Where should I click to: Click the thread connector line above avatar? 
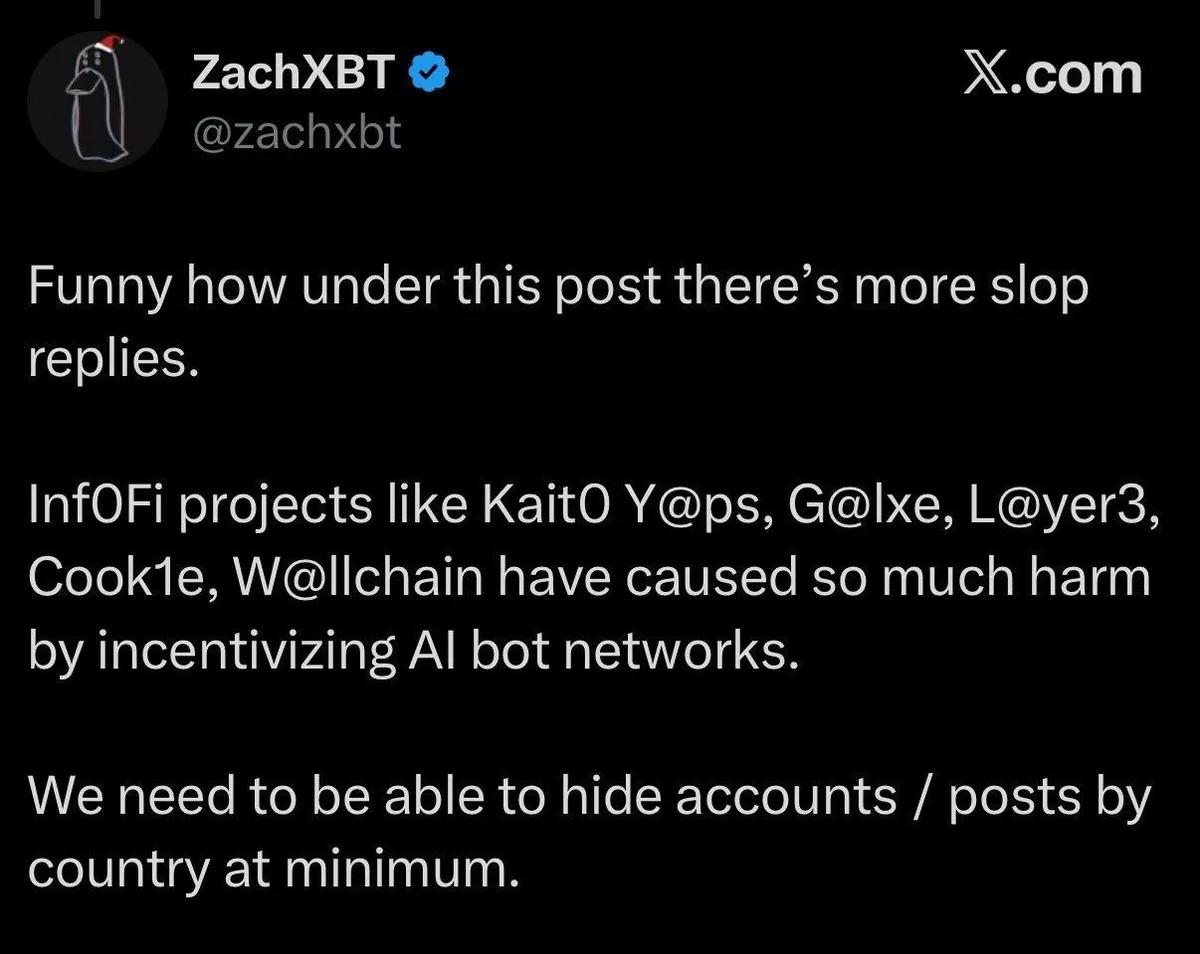(97, 6)
